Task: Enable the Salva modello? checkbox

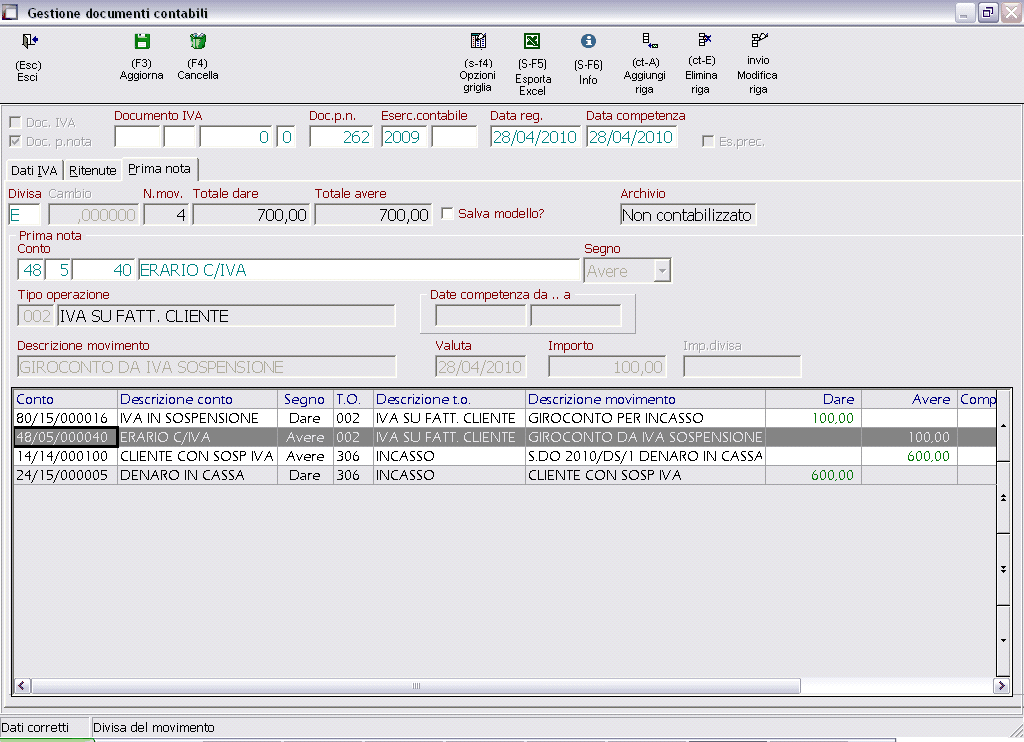Action: click(447, 214)
